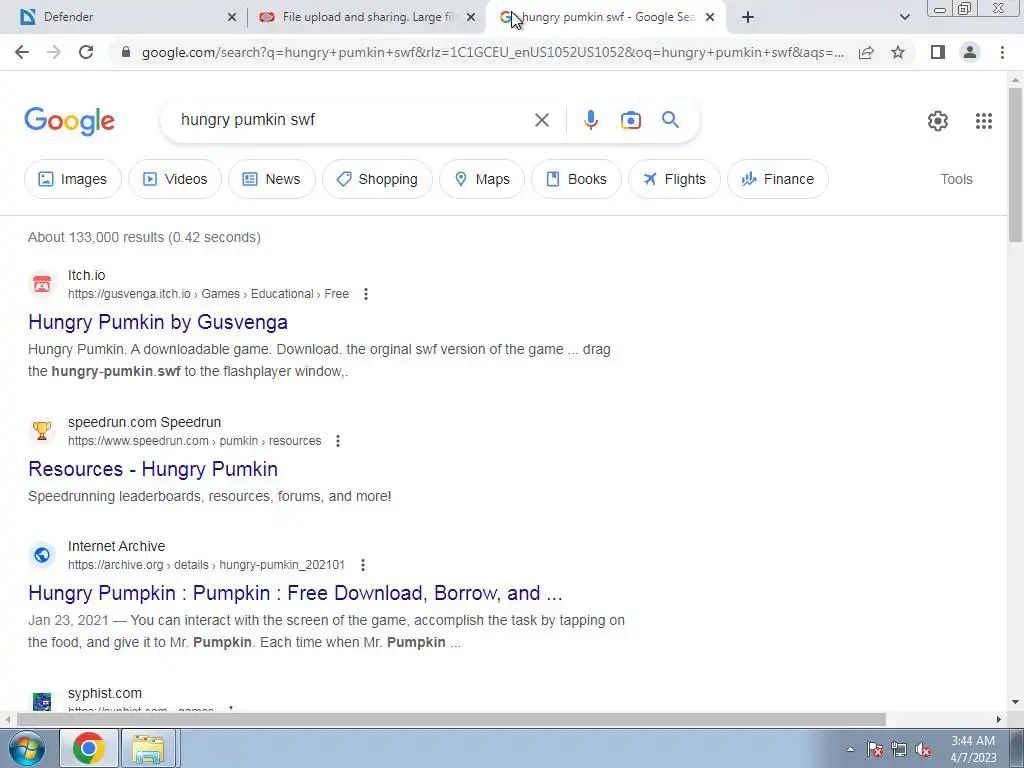Open the Windows Start menu
The width and height of the screenshot is (1024, 768).
point(26,748)
